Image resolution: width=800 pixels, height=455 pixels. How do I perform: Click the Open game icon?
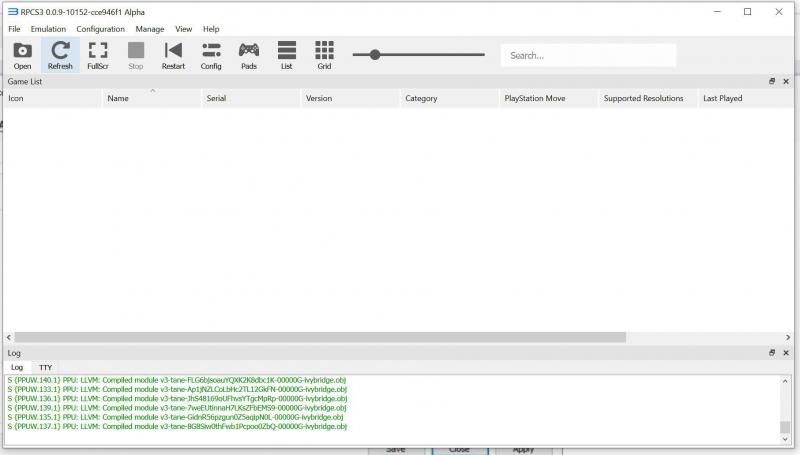[x=22, y=55]
